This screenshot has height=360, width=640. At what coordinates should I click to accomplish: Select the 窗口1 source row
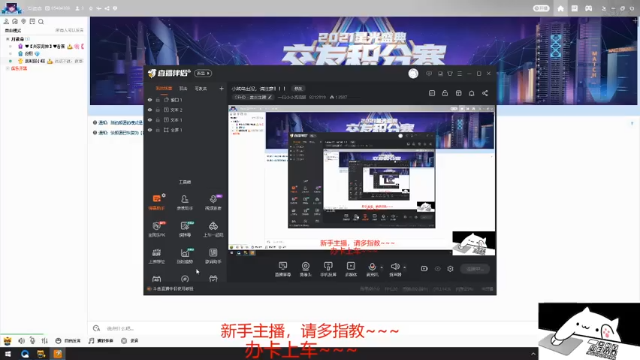tap(186, 100)
